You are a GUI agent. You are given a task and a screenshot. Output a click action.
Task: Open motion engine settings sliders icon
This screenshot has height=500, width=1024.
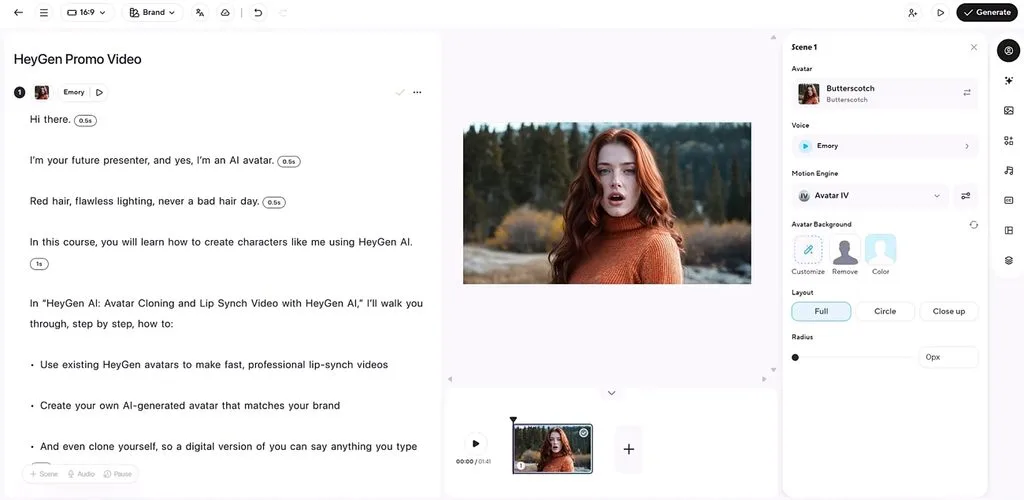click(966, 196)
